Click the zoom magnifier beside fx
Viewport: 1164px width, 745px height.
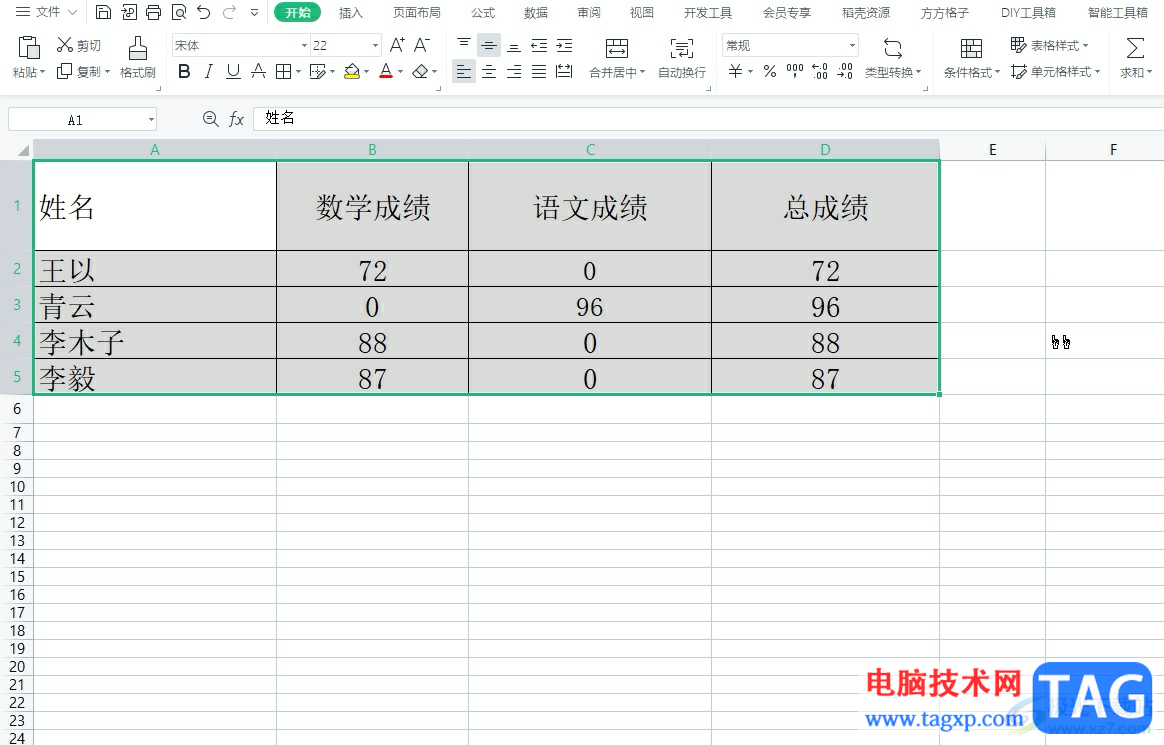211,119
